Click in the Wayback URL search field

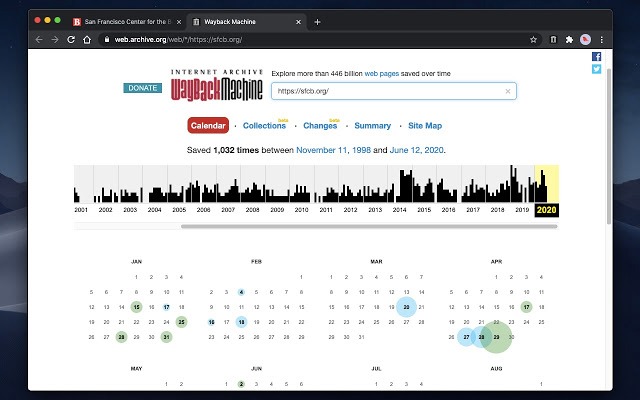tap(385, 91)
